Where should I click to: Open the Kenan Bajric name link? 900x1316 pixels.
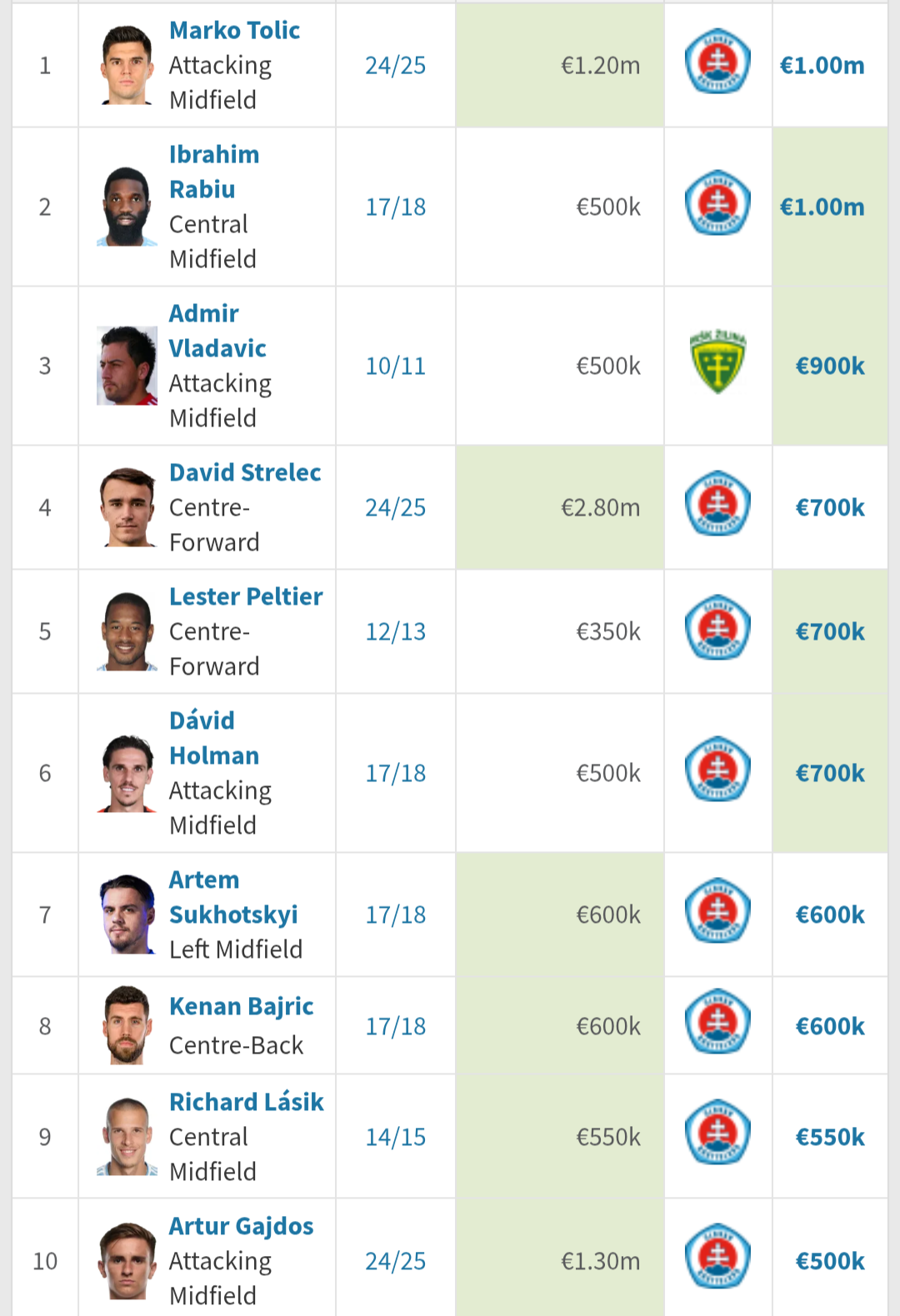pyautogui.click(x=242, y=1006)
